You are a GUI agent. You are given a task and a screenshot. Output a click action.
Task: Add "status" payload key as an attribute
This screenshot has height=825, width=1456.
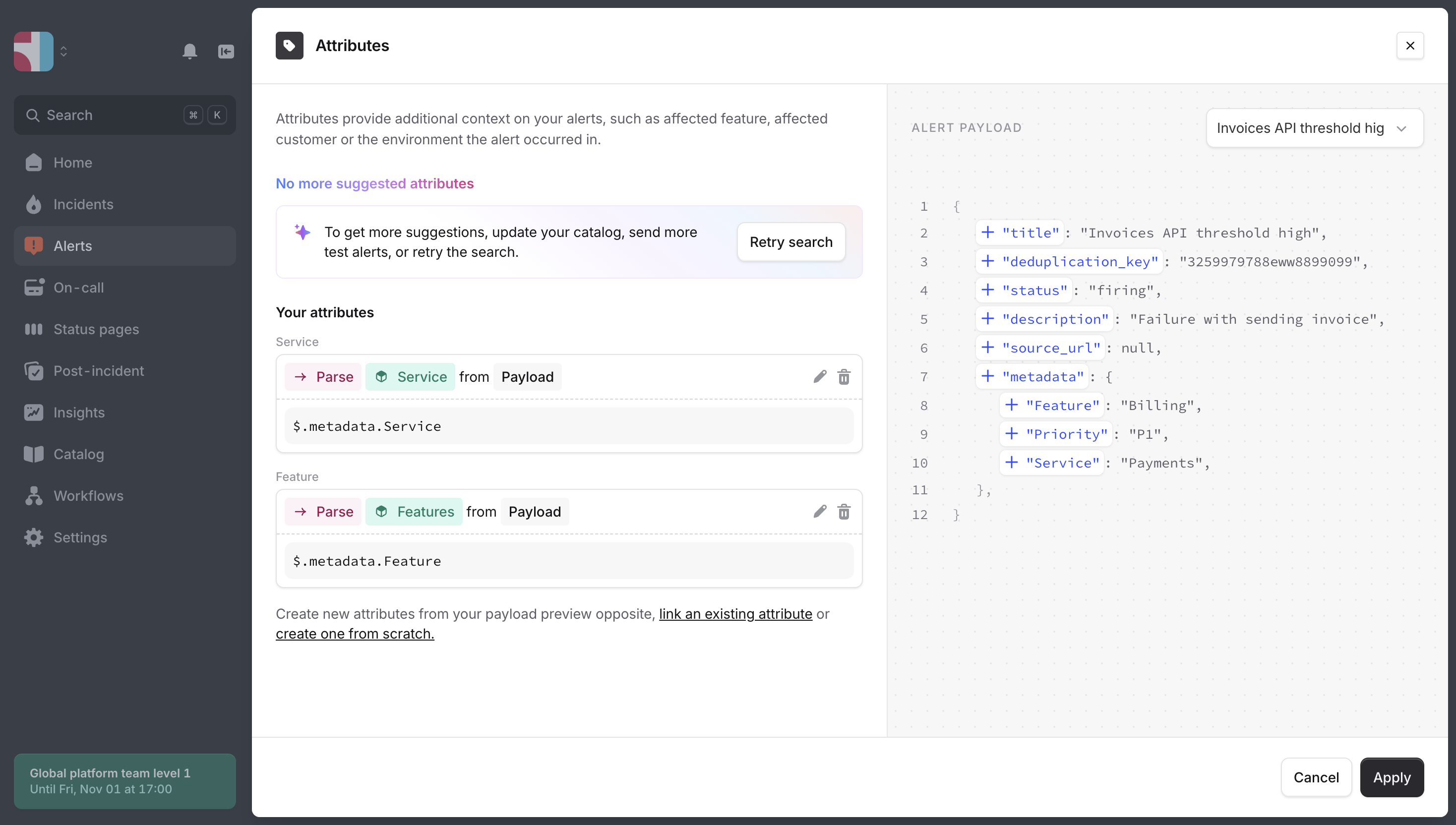988,290
